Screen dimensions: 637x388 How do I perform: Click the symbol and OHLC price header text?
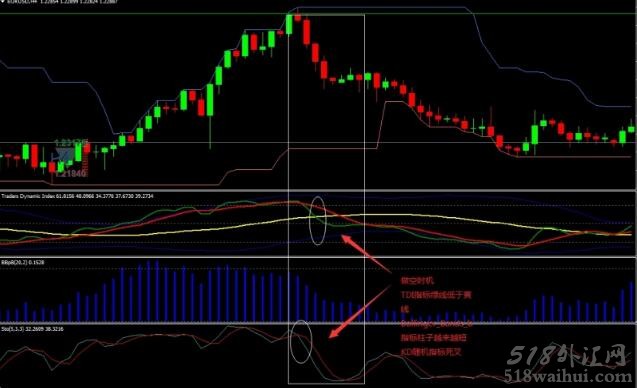pyautogui.click(x=62, y=2)
